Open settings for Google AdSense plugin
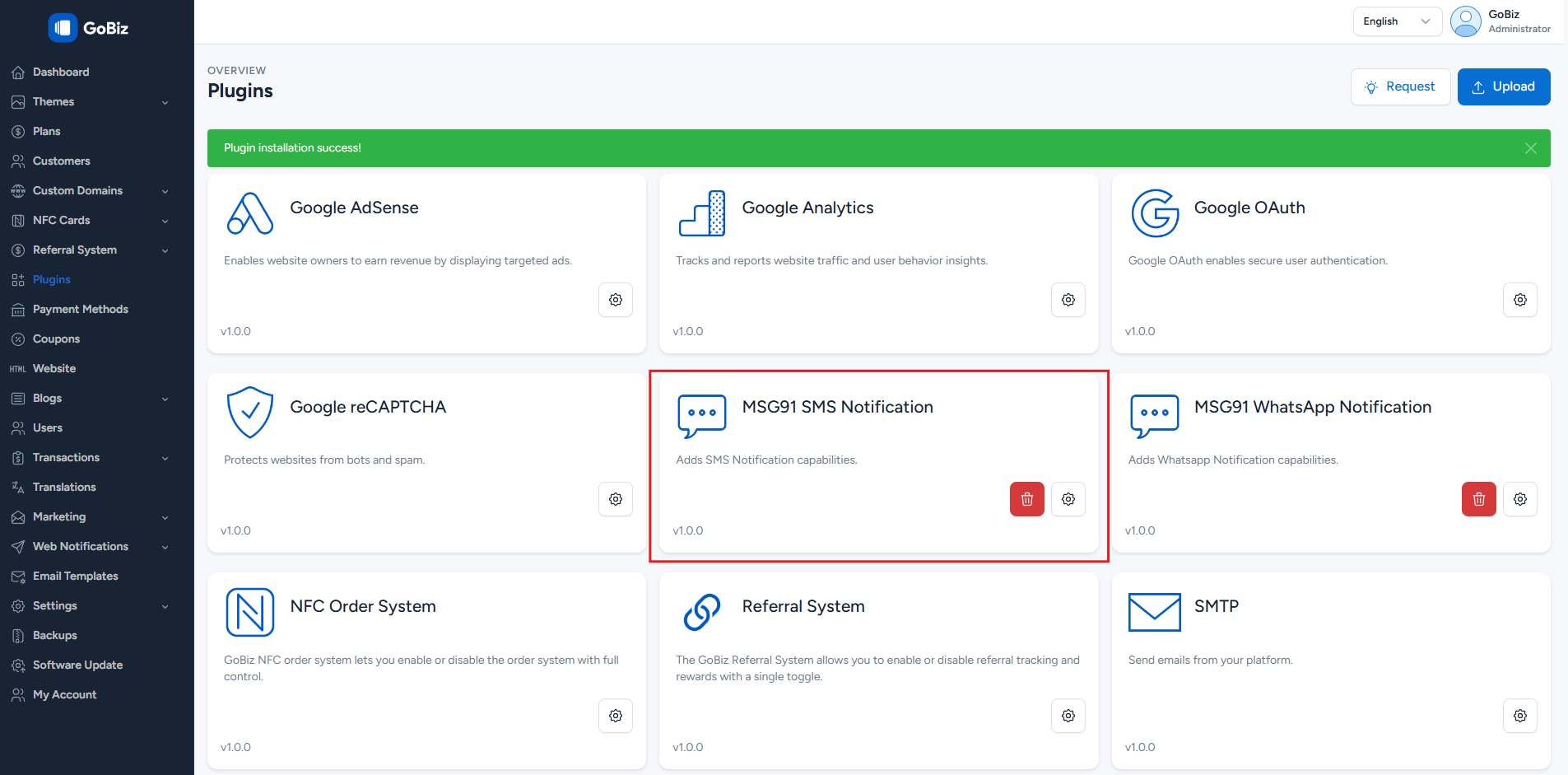Screen dimensions: 1568x775 click(x=616, y=300)
